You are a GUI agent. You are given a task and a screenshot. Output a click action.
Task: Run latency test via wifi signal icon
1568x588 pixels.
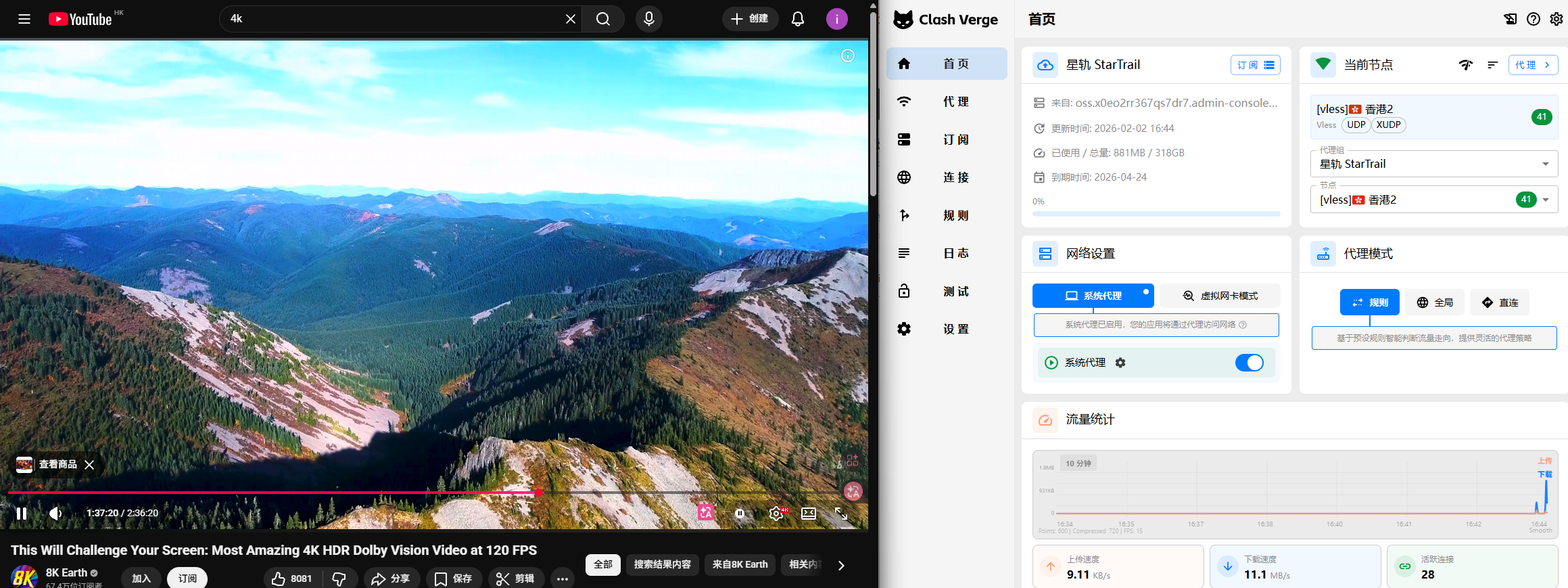(1465, 65)
